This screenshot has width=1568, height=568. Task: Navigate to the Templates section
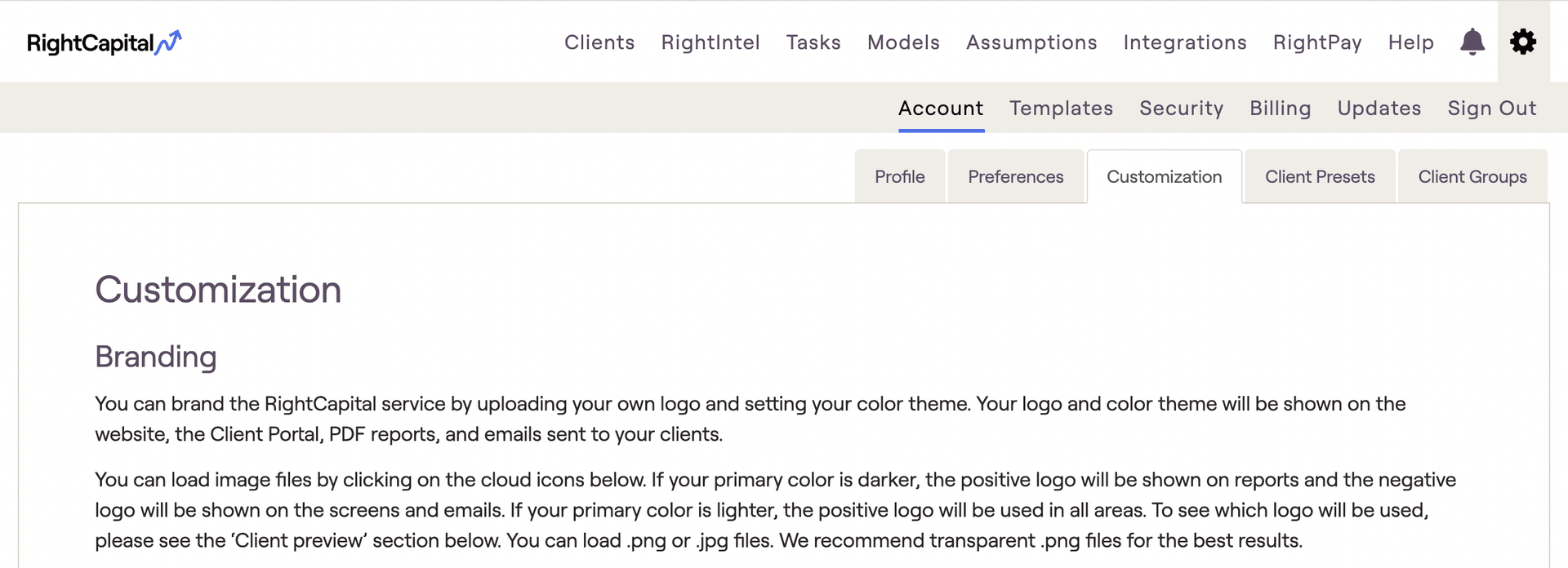coord(1061,108)
